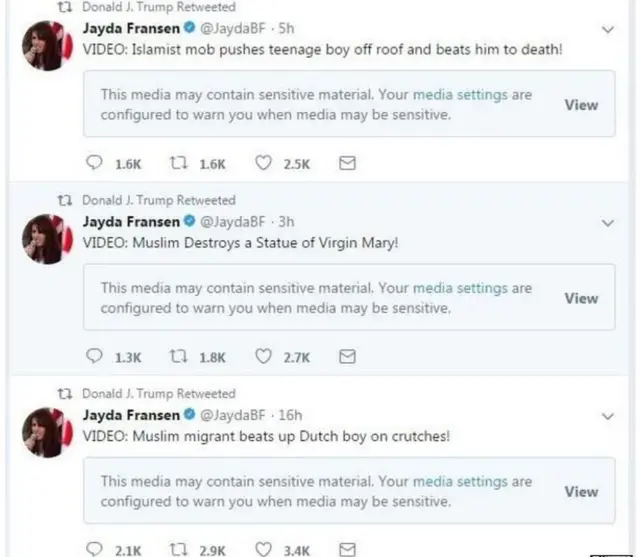Reply to the Dutch boy crutches tweet
This screenshot has width=640, height=557.
[96, 548]
